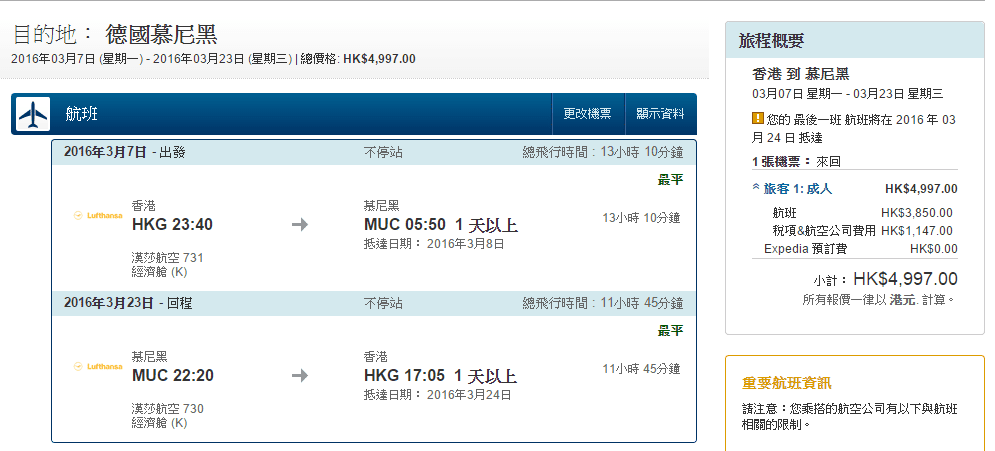Click the airplane icon beside 航班

[x=32, y=115]
